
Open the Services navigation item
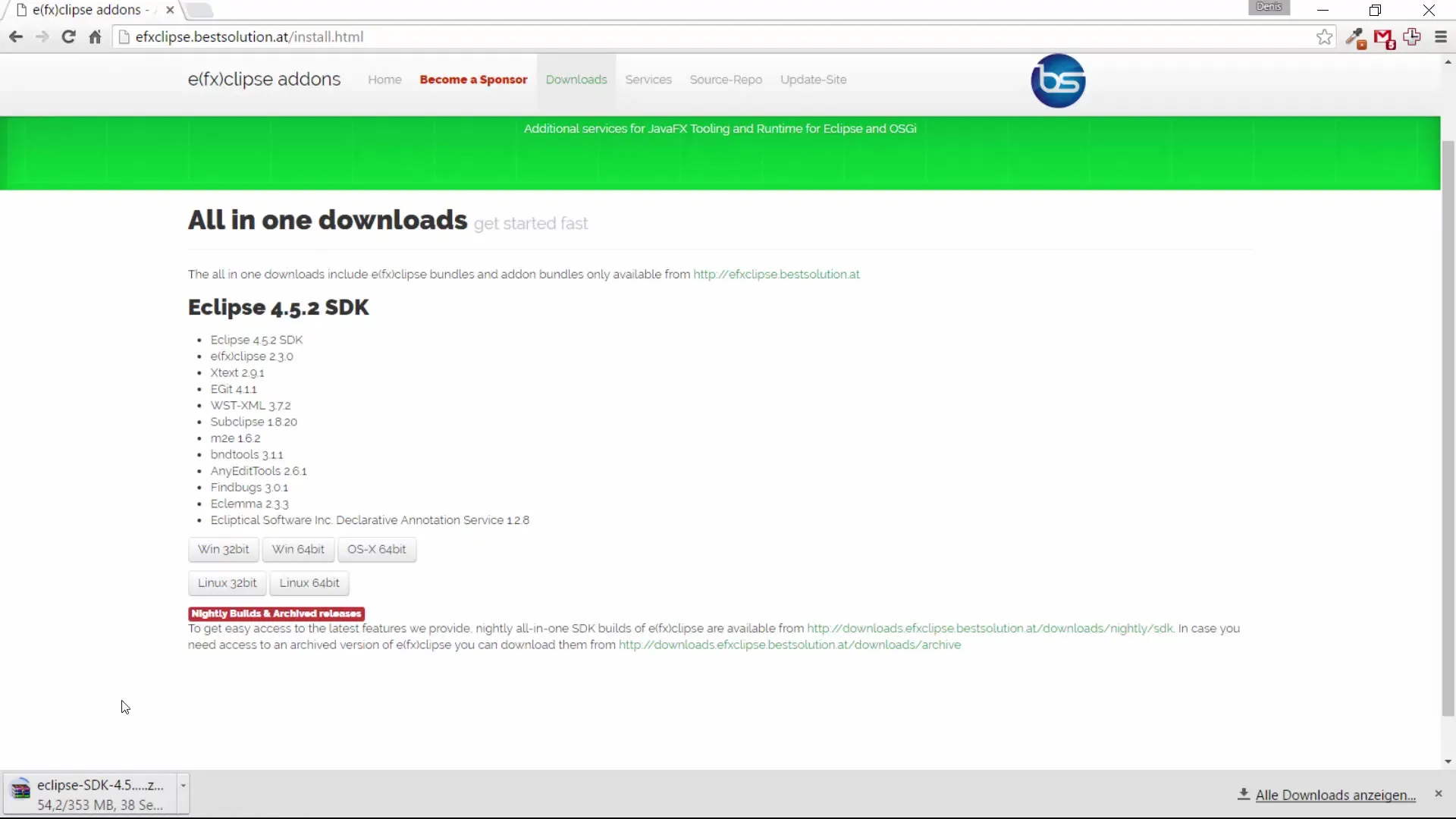pyautogui.click(x=648, y=80)
